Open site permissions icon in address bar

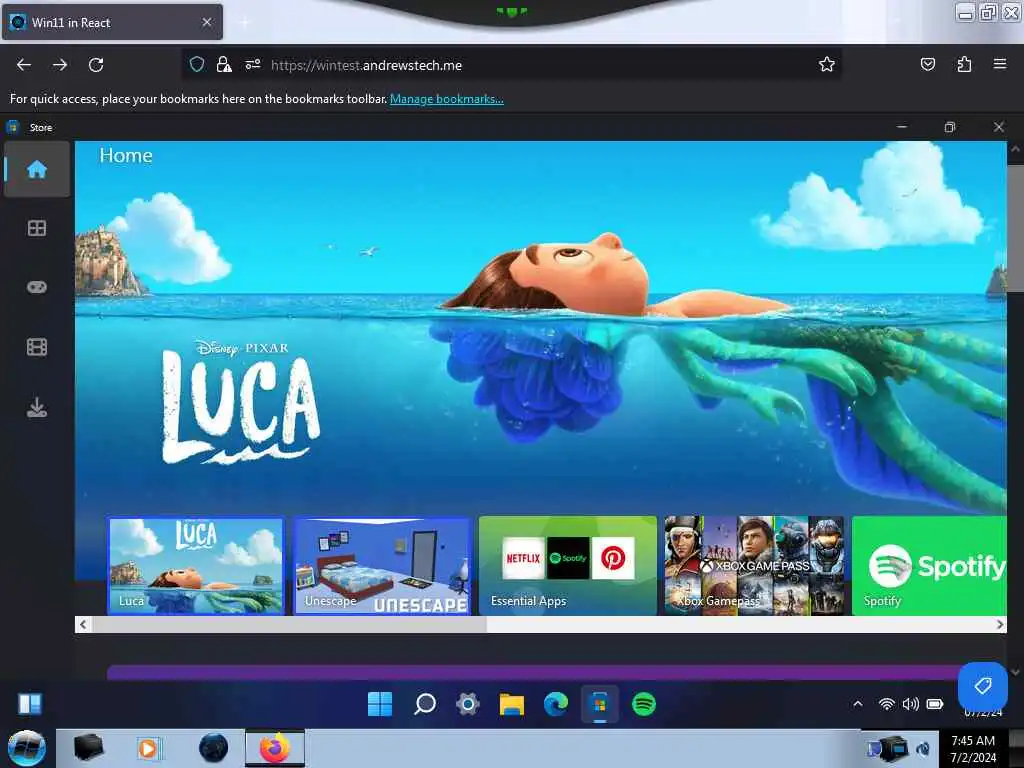(x=253, y=64)
